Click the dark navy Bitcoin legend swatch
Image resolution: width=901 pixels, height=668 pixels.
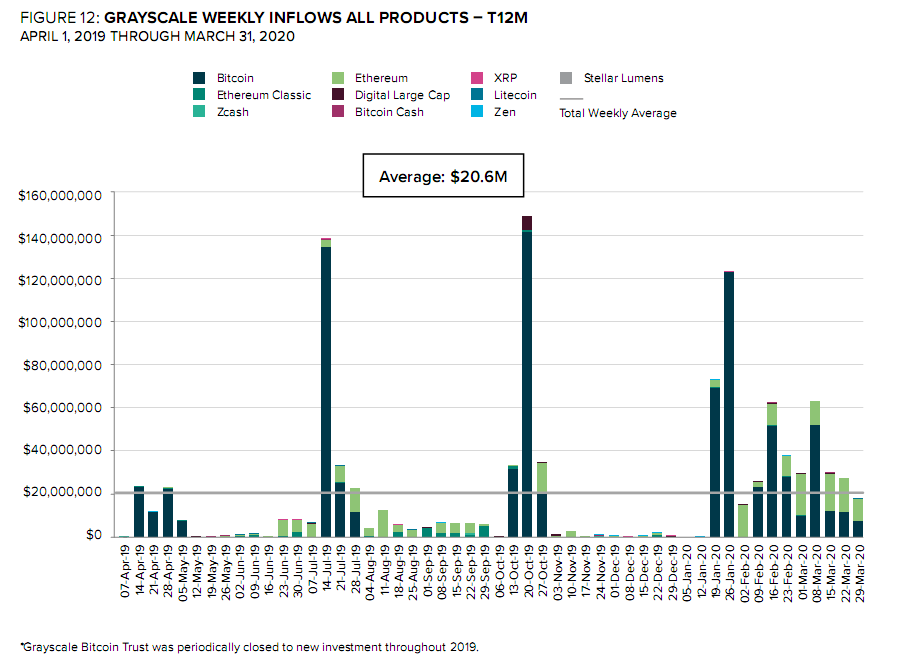[x=199, y=78]
